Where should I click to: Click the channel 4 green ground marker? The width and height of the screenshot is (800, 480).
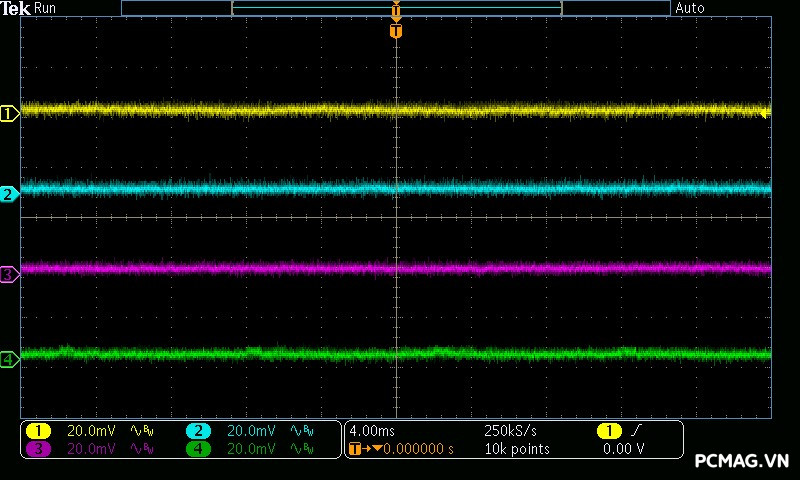[x=9, y=359]
